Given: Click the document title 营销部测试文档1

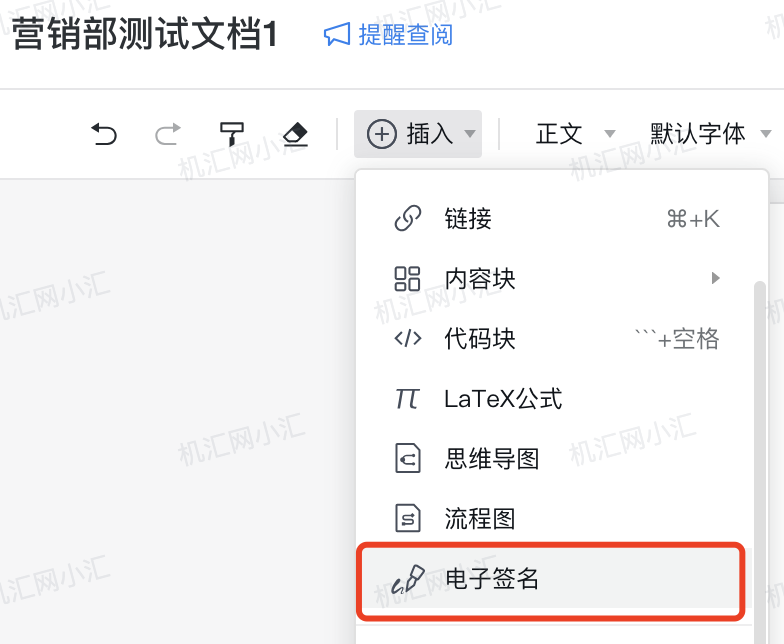Looking at the screenshot, I should pyautogui.click(x=144, y=34).
